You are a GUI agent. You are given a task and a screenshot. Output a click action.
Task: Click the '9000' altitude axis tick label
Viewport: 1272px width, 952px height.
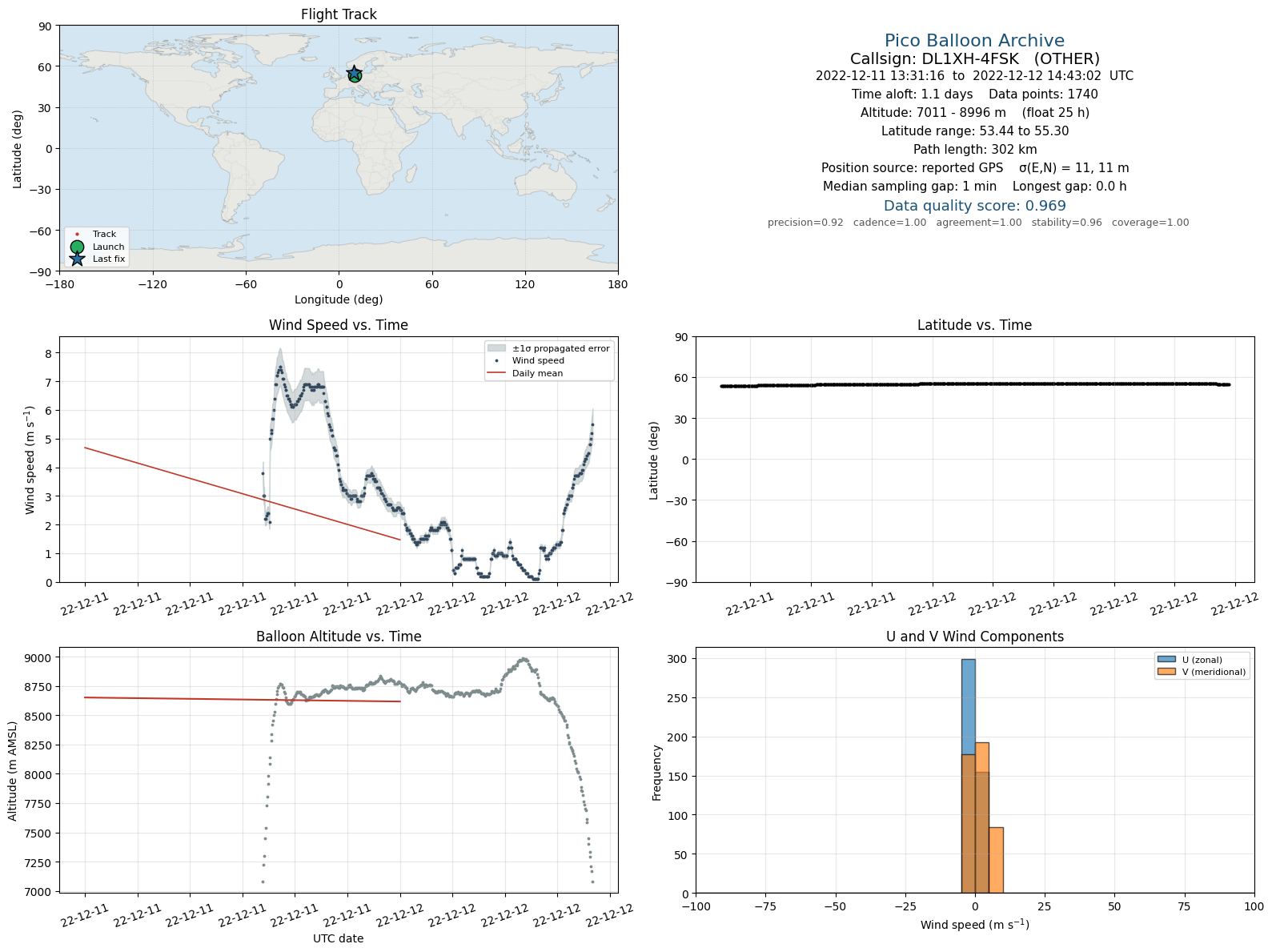coord(38,658)
